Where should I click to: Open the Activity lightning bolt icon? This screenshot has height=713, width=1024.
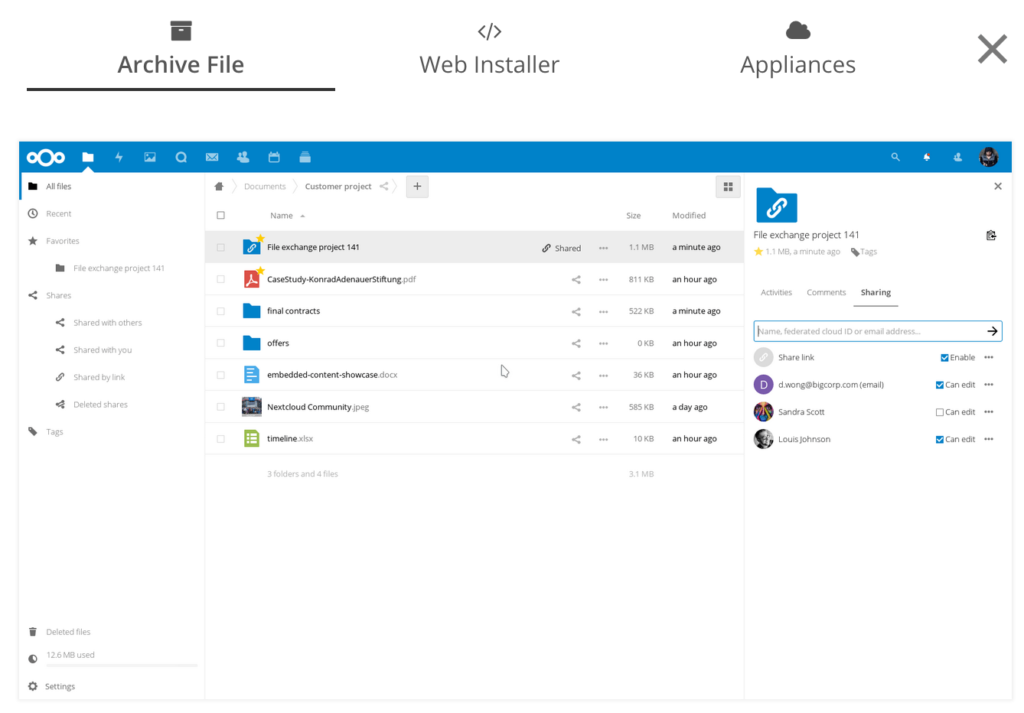(119, 157)
